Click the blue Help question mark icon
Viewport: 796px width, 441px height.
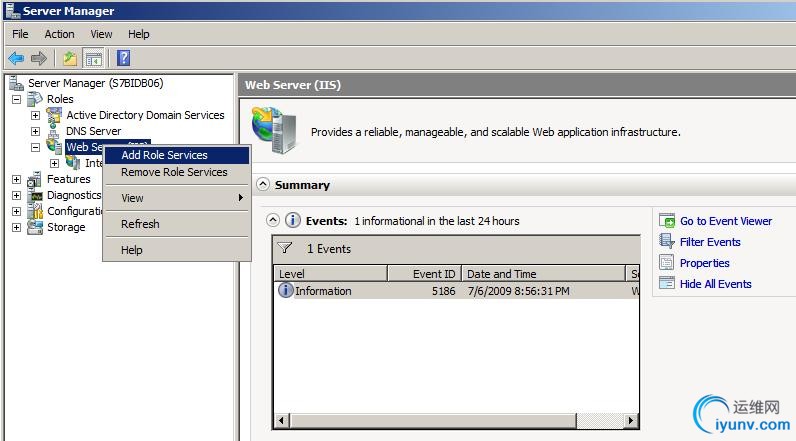[x=123, y=58]
